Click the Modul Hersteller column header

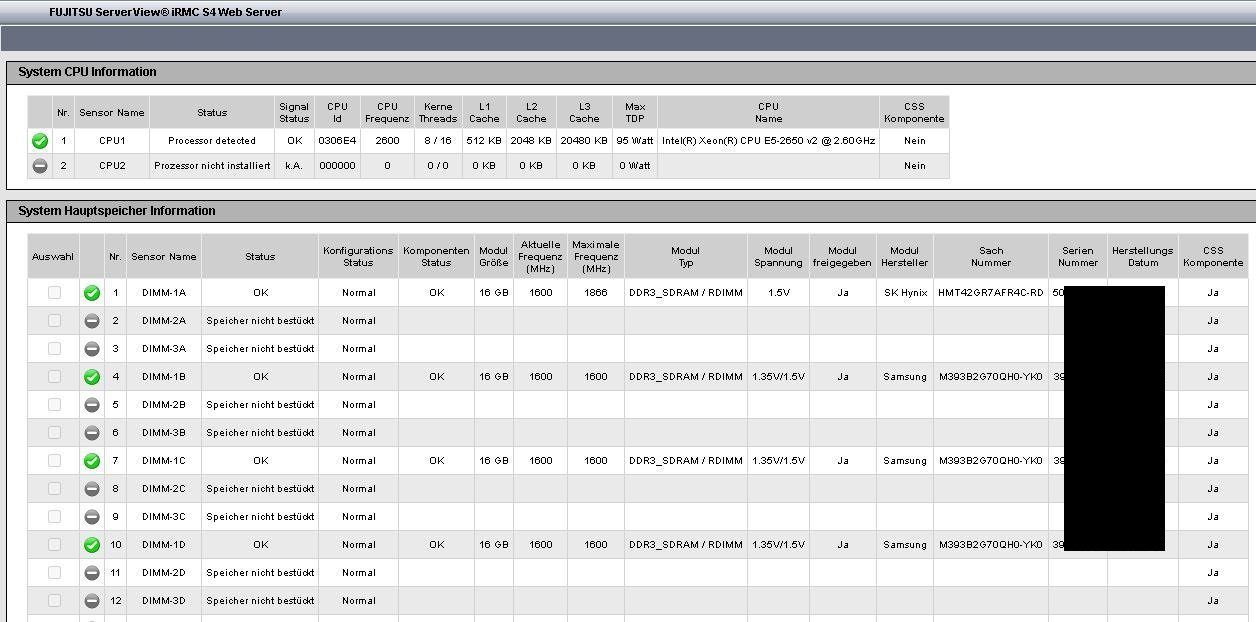905,257
